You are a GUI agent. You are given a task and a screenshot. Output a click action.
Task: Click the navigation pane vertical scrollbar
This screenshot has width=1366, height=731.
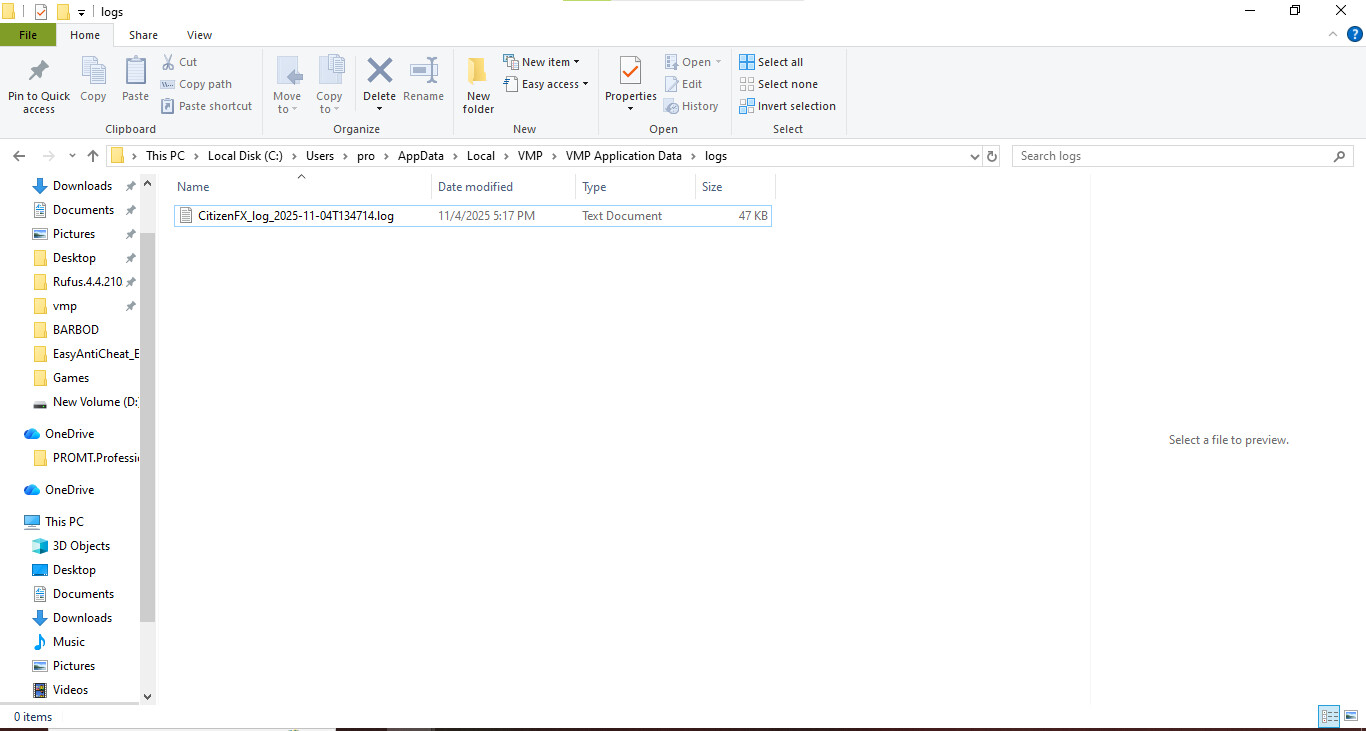tap(148, 420)
